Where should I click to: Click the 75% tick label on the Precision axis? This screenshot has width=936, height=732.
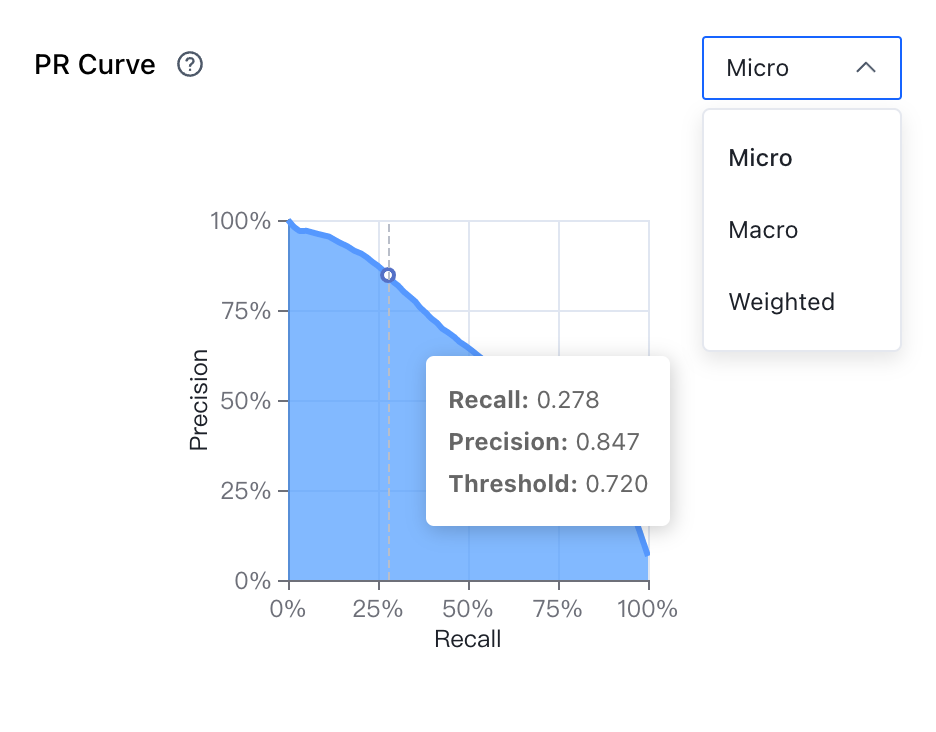point(246,311)
